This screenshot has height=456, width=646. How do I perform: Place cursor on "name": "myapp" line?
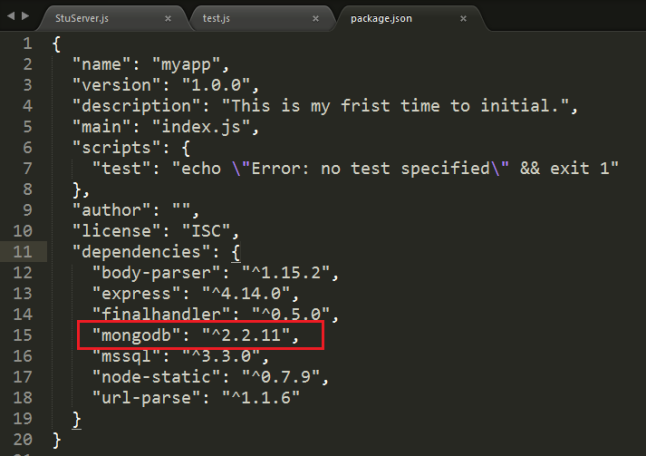click(150, 65)
